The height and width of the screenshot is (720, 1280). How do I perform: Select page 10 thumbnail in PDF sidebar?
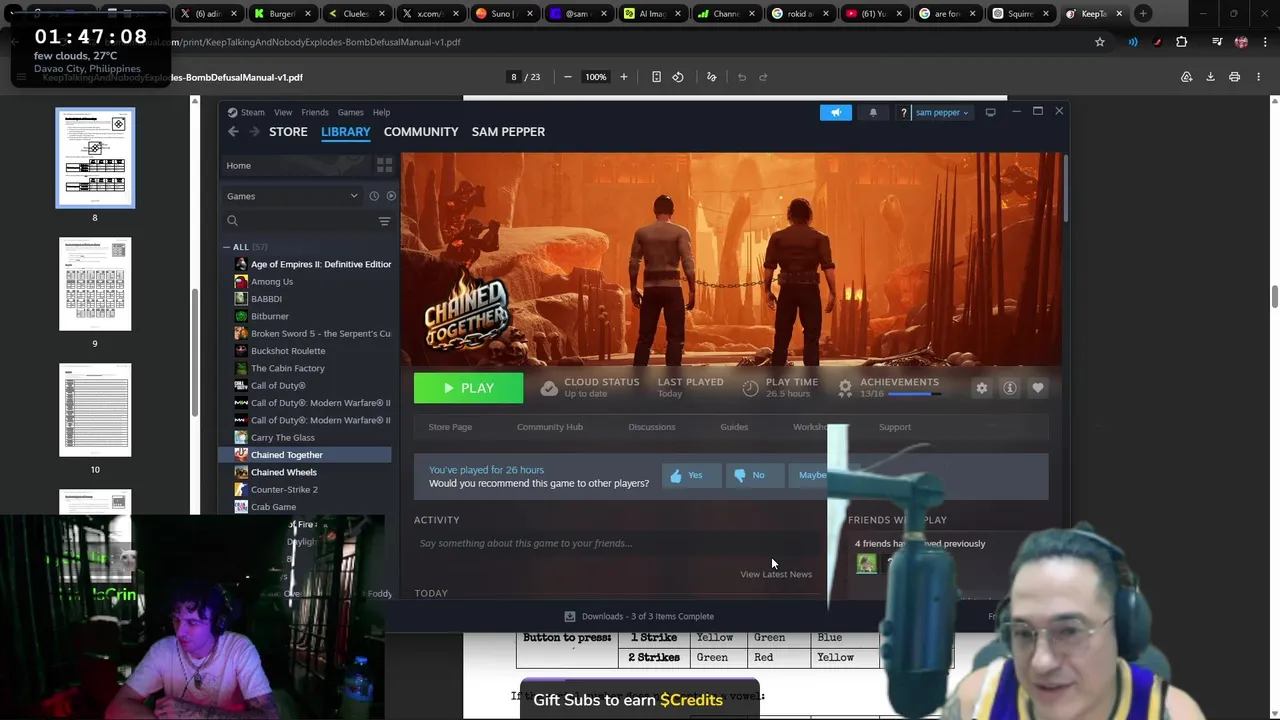point(95,410)
